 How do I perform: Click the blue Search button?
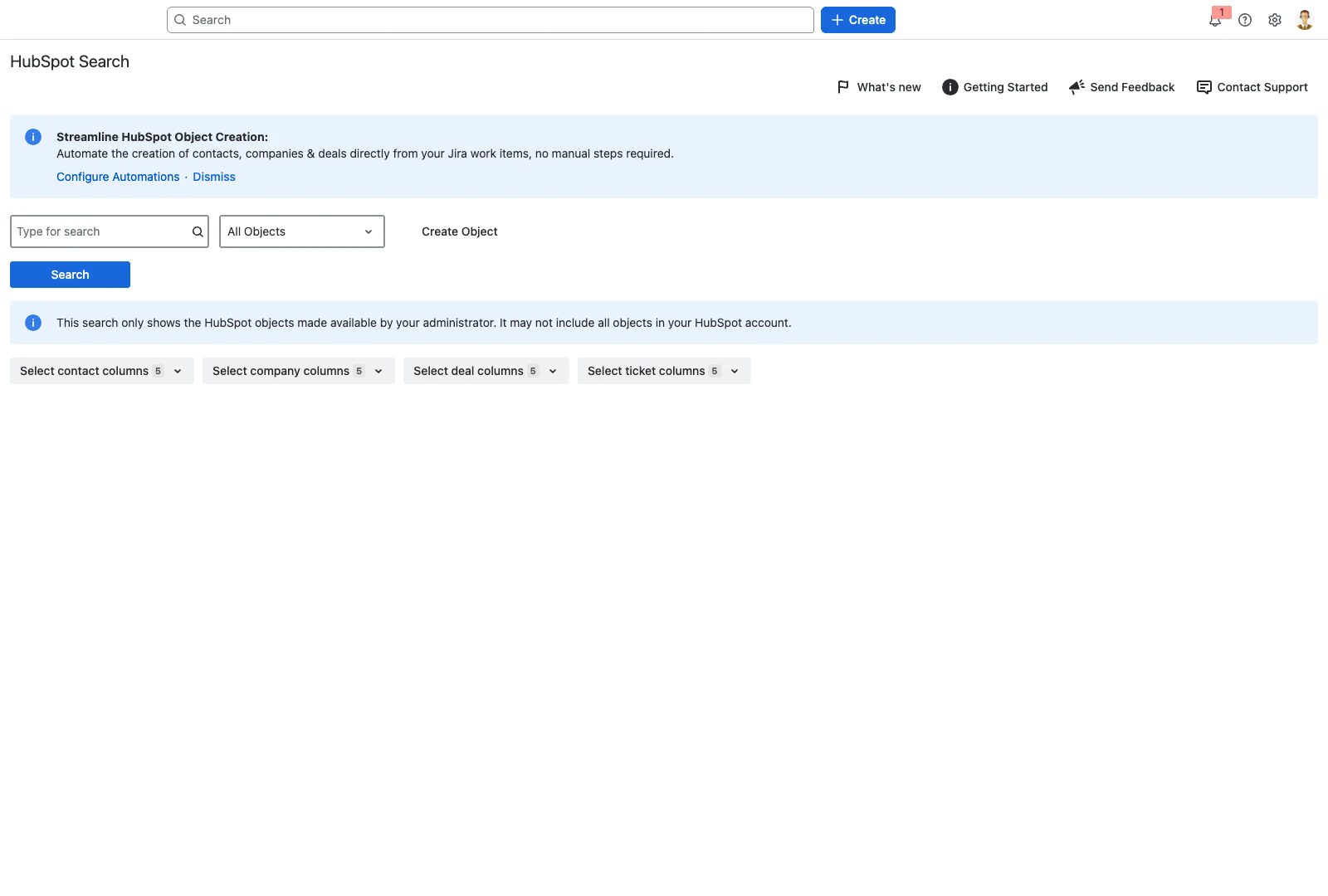click(x=70, y=275)
